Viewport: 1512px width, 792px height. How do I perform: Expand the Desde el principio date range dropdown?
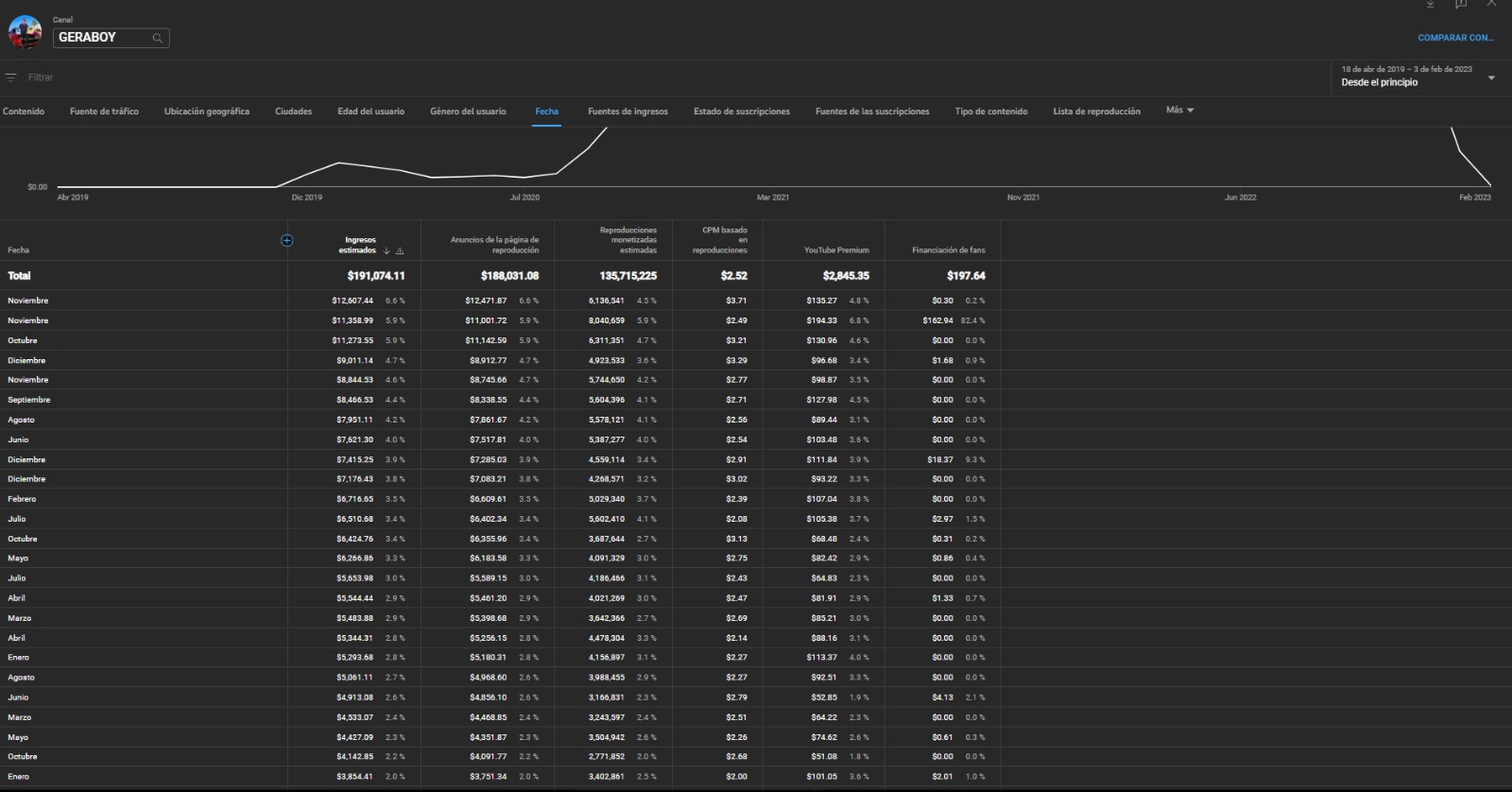coord(1491,77)
